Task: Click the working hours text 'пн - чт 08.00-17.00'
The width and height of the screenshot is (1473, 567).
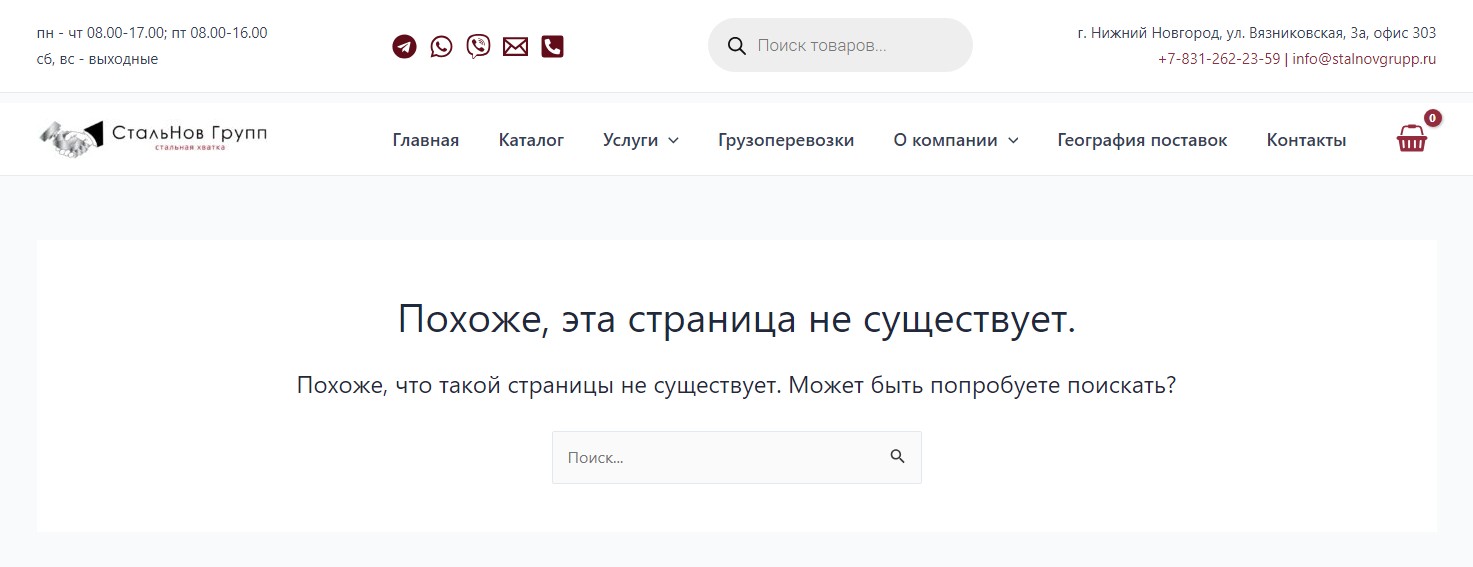Action: (x=101, y=33)
